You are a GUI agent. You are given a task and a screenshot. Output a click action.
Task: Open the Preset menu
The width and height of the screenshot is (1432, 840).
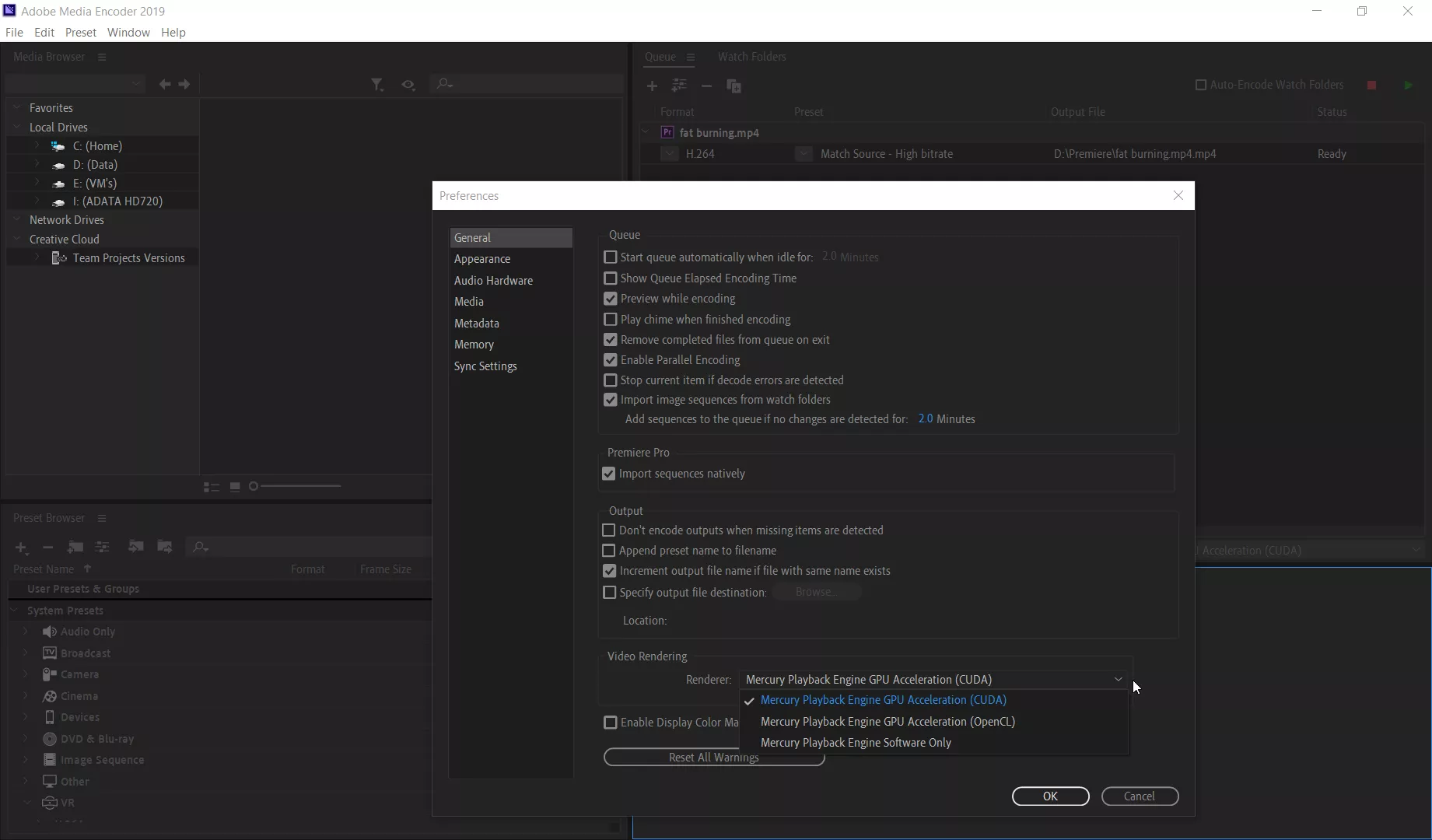(81, 33)
